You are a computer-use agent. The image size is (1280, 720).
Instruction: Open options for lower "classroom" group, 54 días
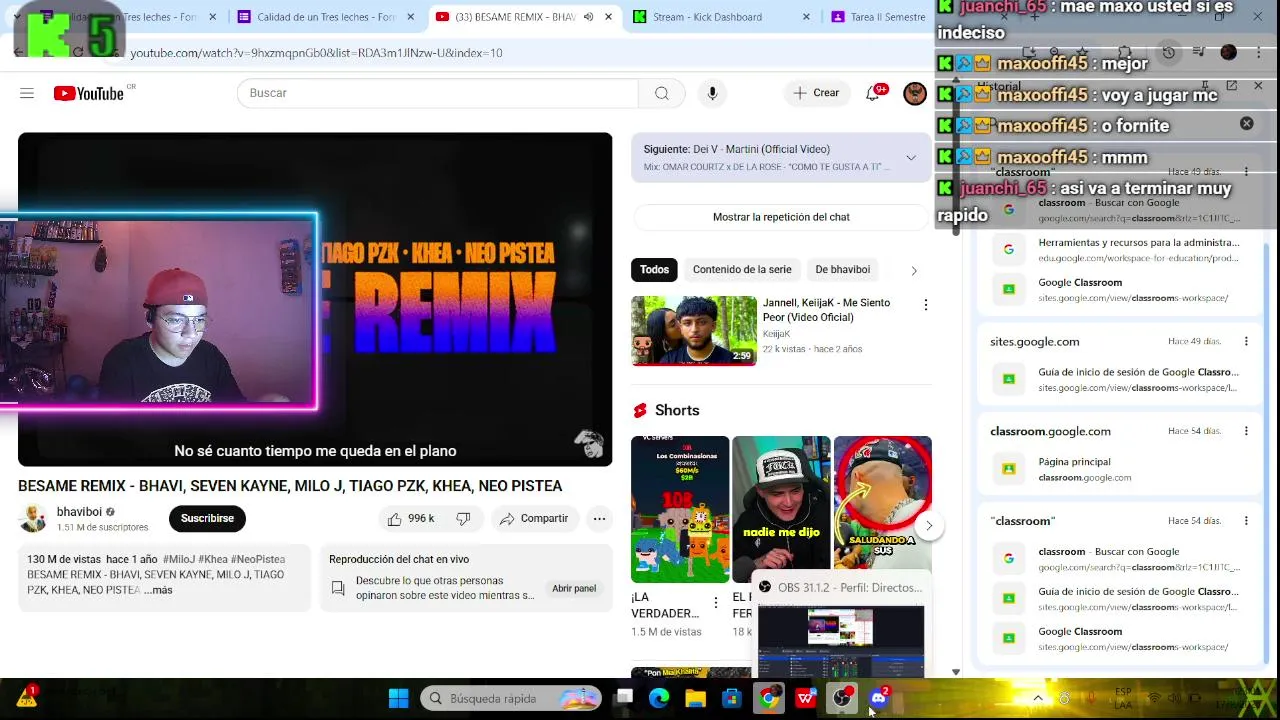(1246, 521)
